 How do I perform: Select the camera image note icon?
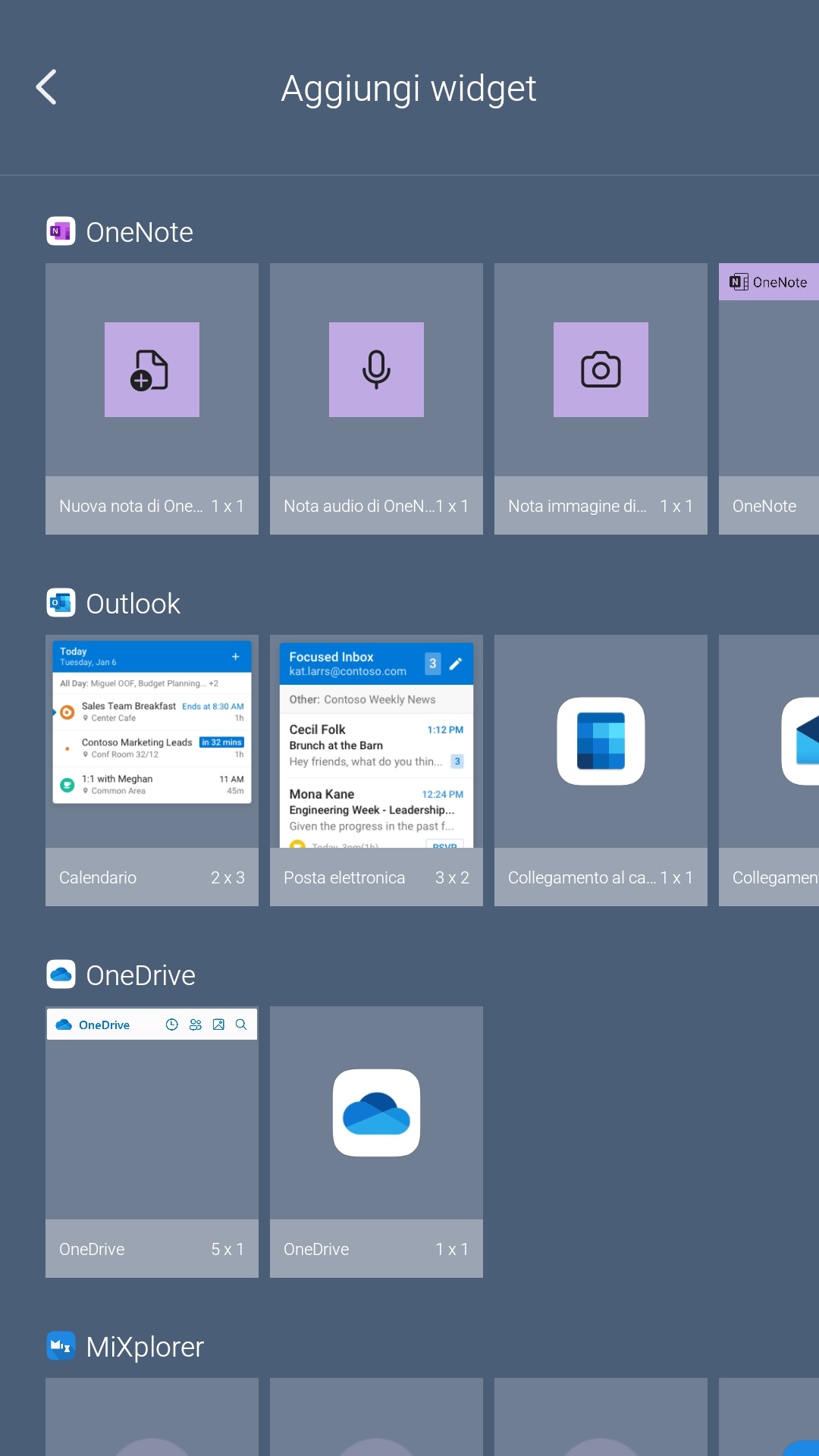(601, 369)
